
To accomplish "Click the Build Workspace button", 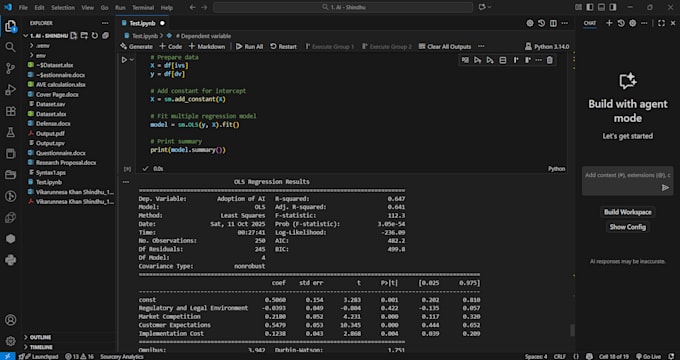I will (x=628, y=212).
